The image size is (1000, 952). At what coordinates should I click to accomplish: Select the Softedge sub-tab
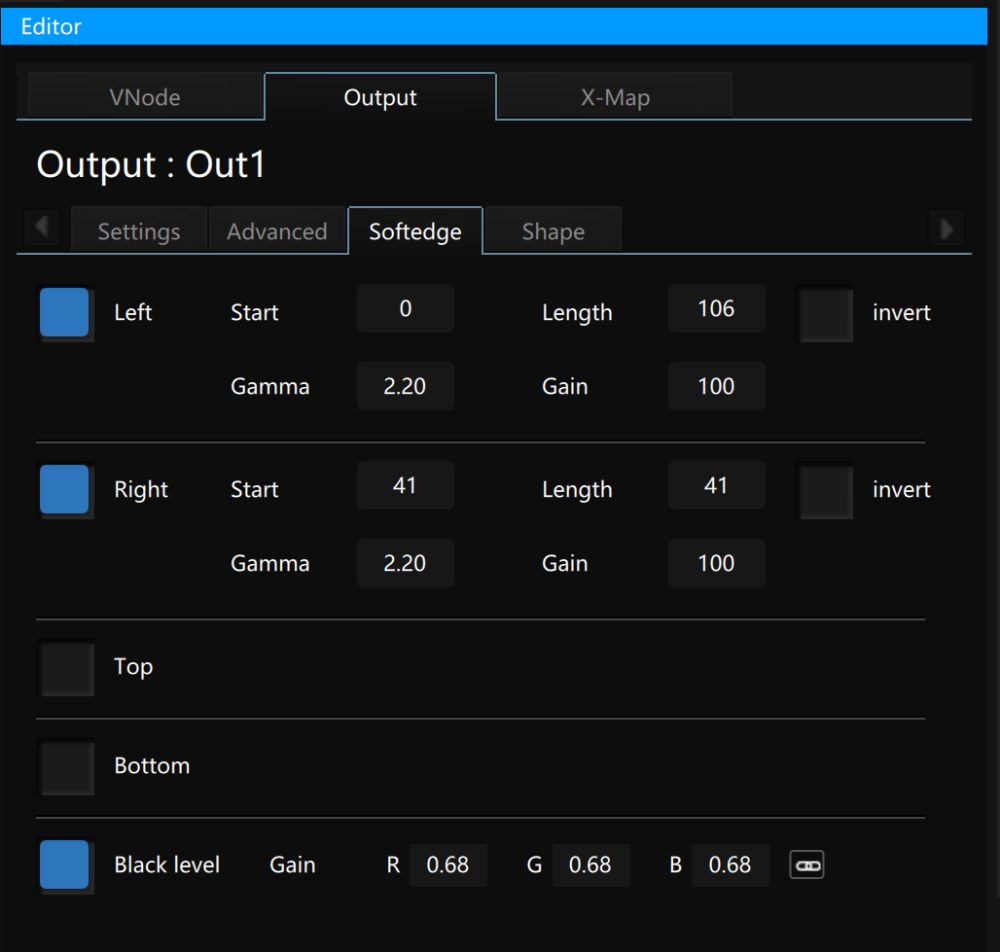coord(415,231)
